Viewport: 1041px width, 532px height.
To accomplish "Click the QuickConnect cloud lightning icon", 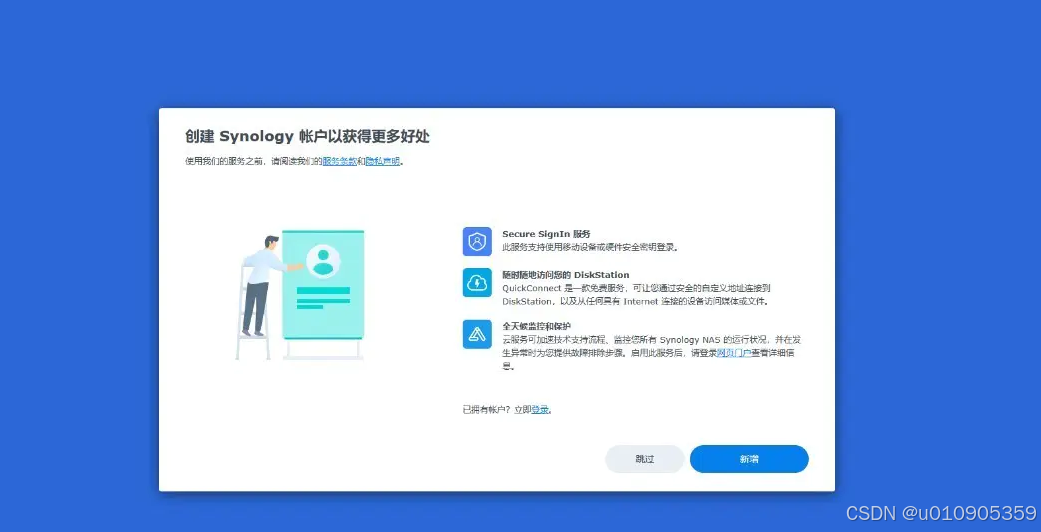I will coord(477,282).
